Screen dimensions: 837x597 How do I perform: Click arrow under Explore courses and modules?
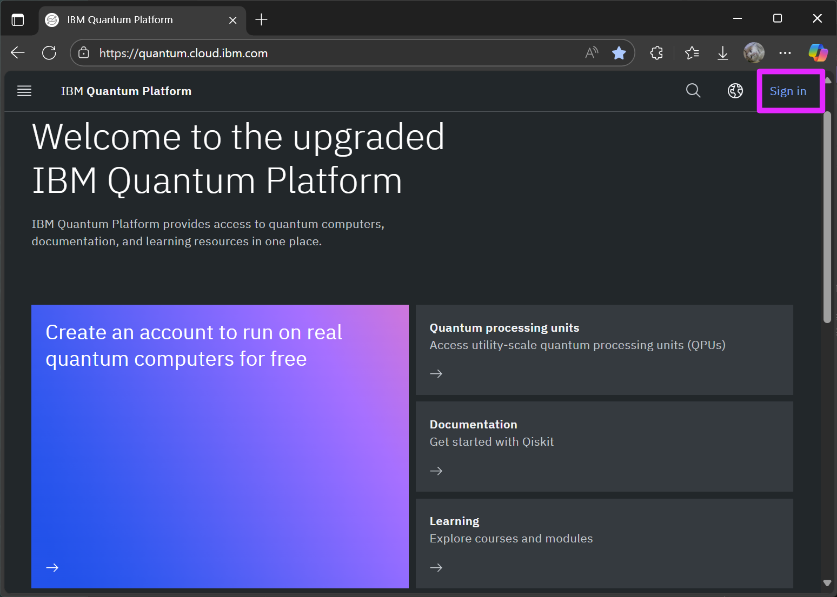point(436,567)
